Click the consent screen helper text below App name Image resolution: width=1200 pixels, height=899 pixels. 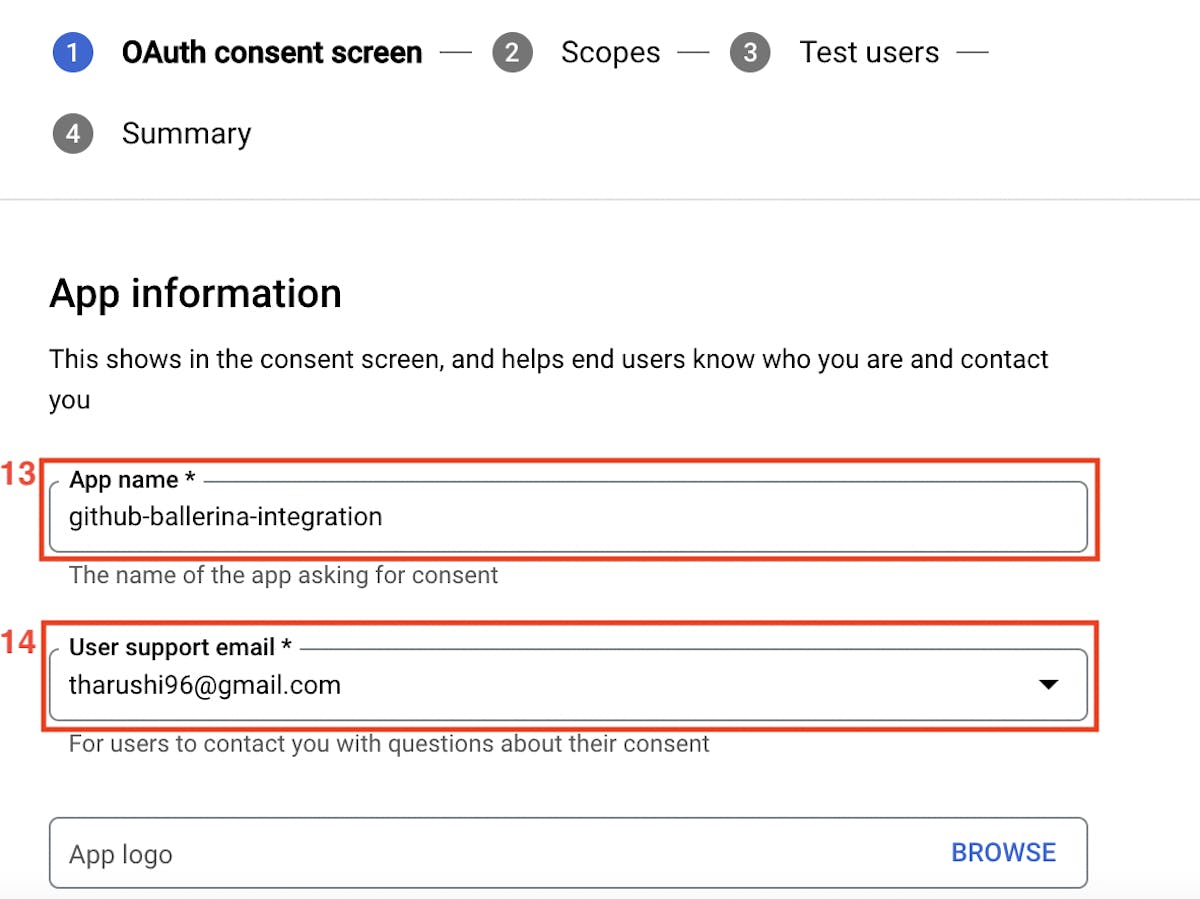pyautogui.click(x=283, y=575)
